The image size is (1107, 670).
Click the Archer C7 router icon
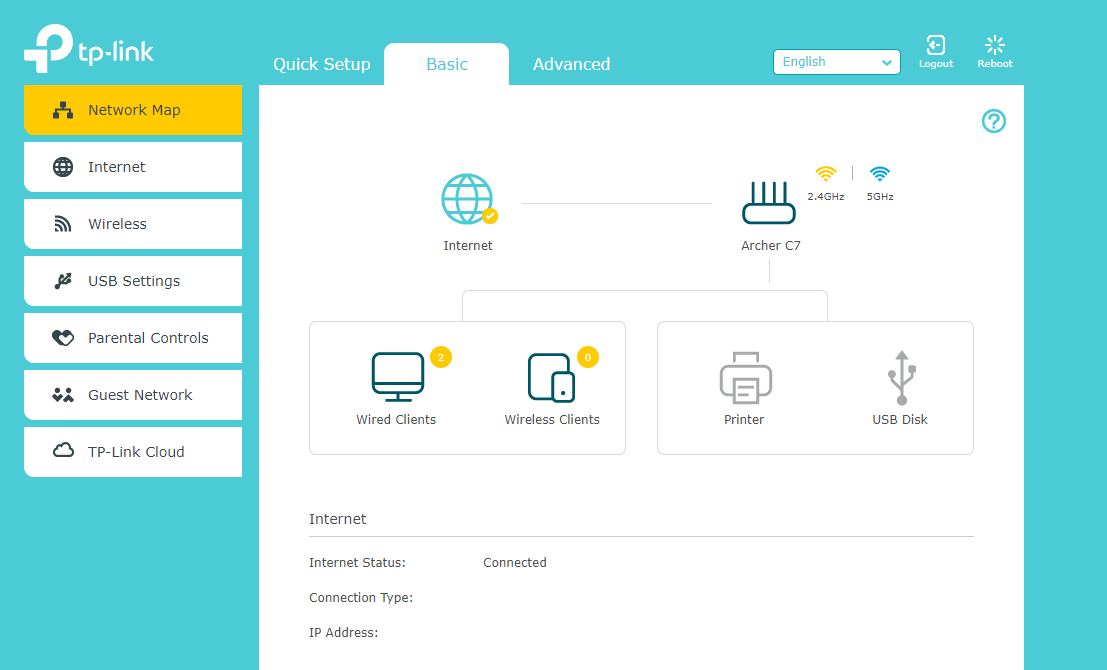coord(769,203)
